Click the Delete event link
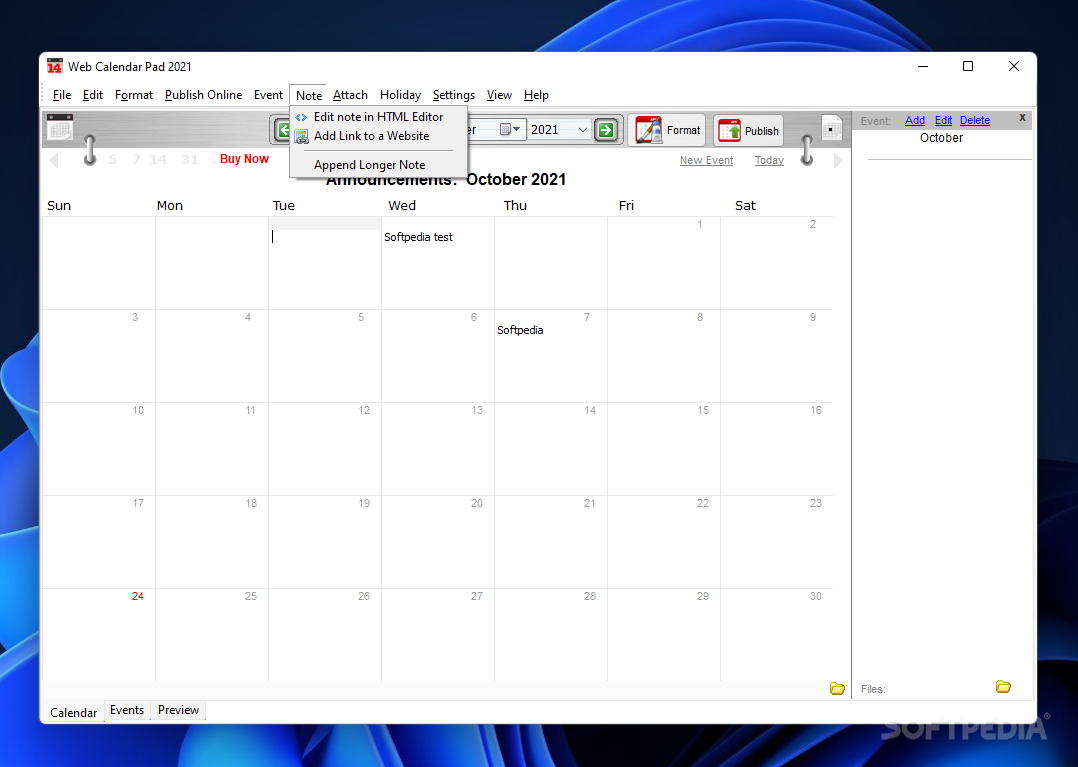1078x767 pixels. (x=975, y=120)
